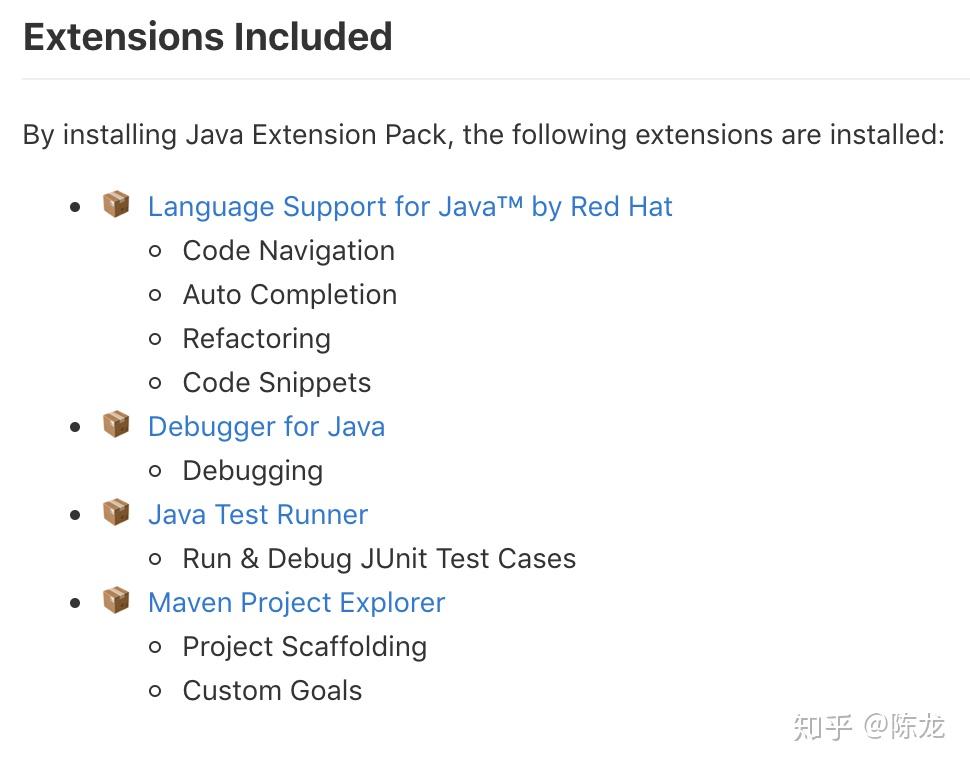Click Run & Debug JUnit Test Cases text
The image size is (970, 766).
[x=379, y=559]
